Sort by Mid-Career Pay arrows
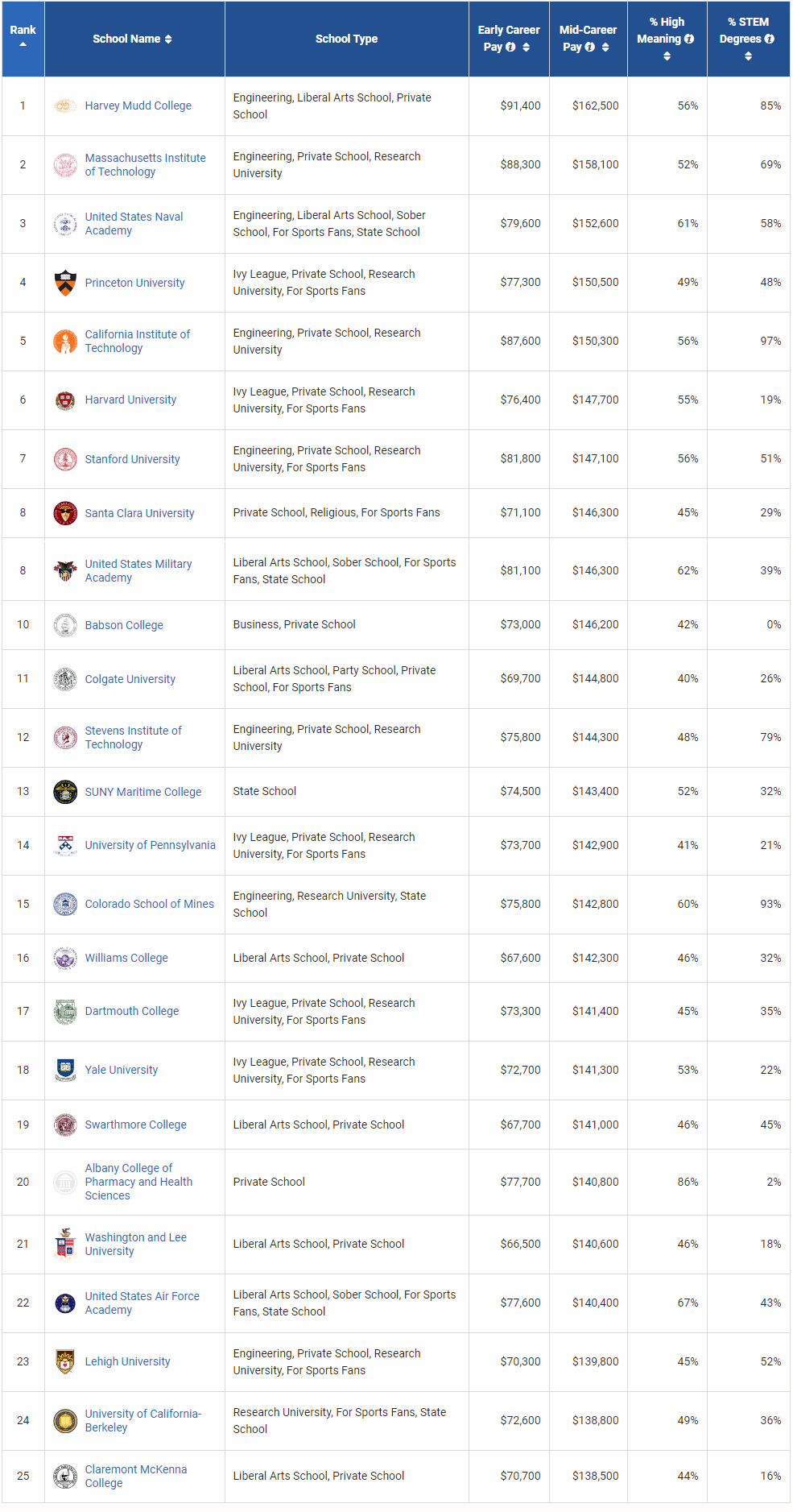 pos(605,48)
